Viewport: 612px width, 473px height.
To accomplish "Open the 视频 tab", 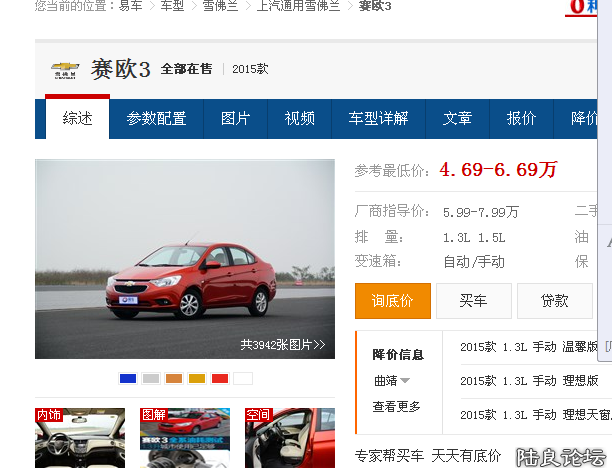I will [x=299, y=119].
